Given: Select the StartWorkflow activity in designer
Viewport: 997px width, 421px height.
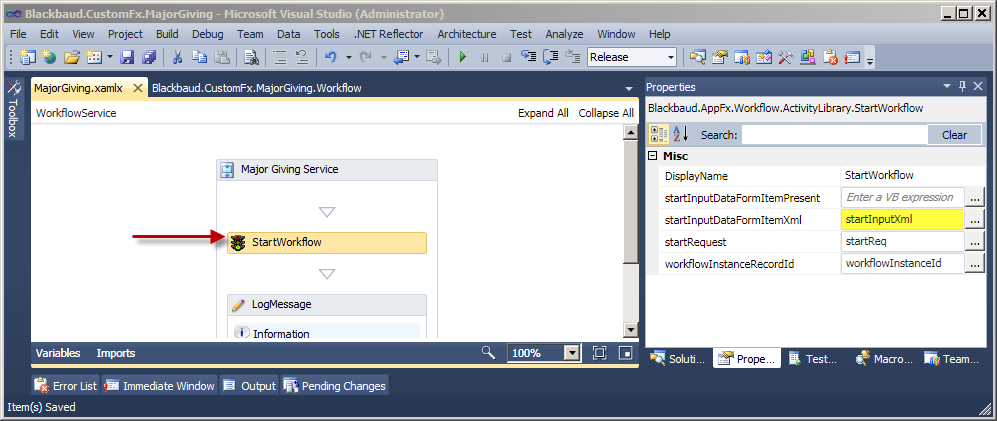Looking at the screenshot, I should tap(327, 242).
